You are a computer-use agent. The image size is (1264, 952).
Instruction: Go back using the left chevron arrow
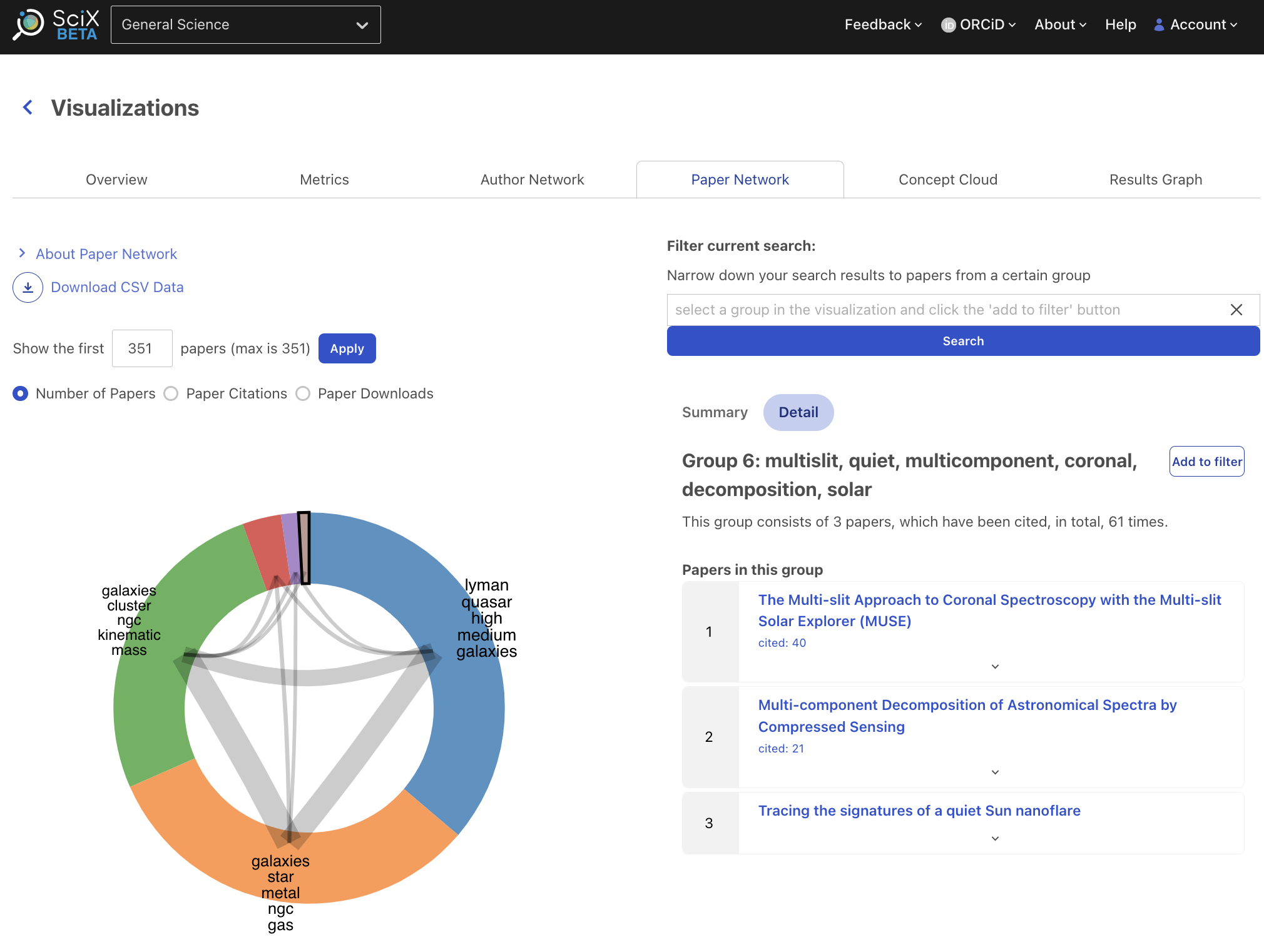(28, 108)
